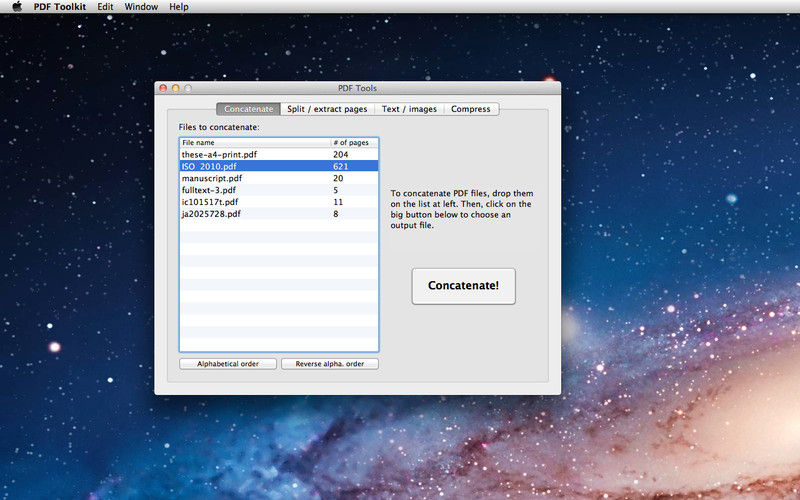Screen dimensions: 800x500
Task: Select the Compress tab
Action: pos(470,109)
